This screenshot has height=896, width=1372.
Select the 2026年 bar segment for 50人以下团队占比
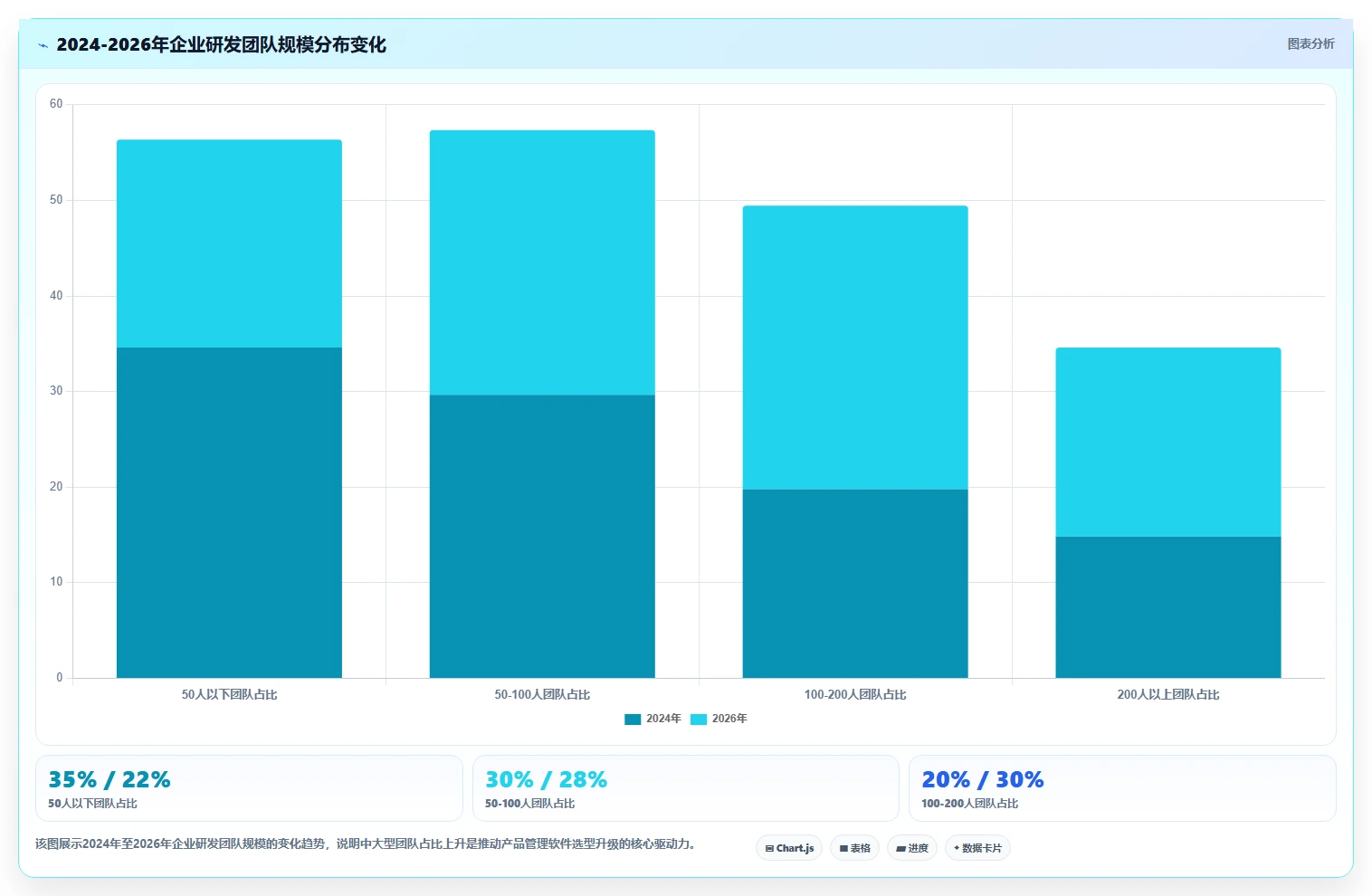click(229, 243)
